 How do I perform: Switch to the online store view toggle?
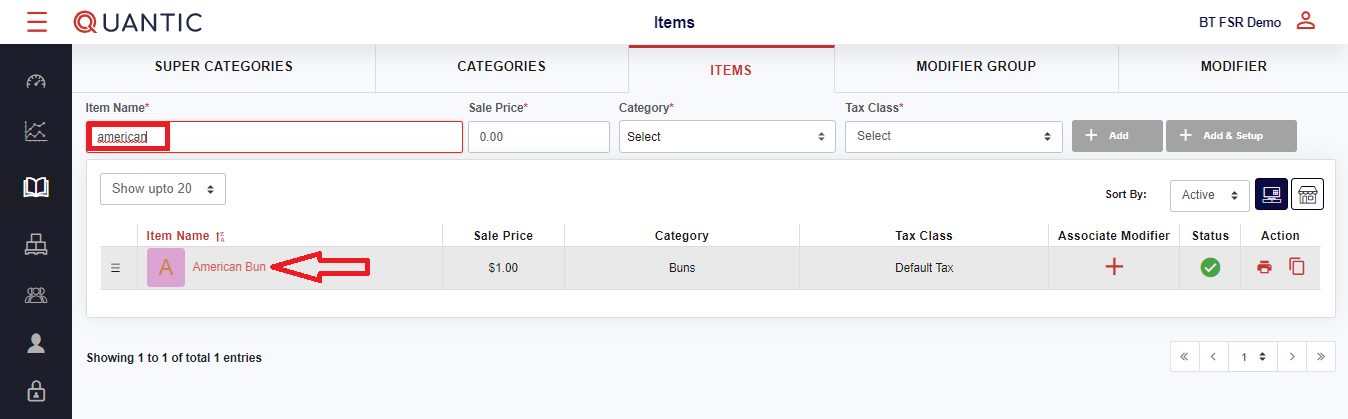tap(1307, 194)
